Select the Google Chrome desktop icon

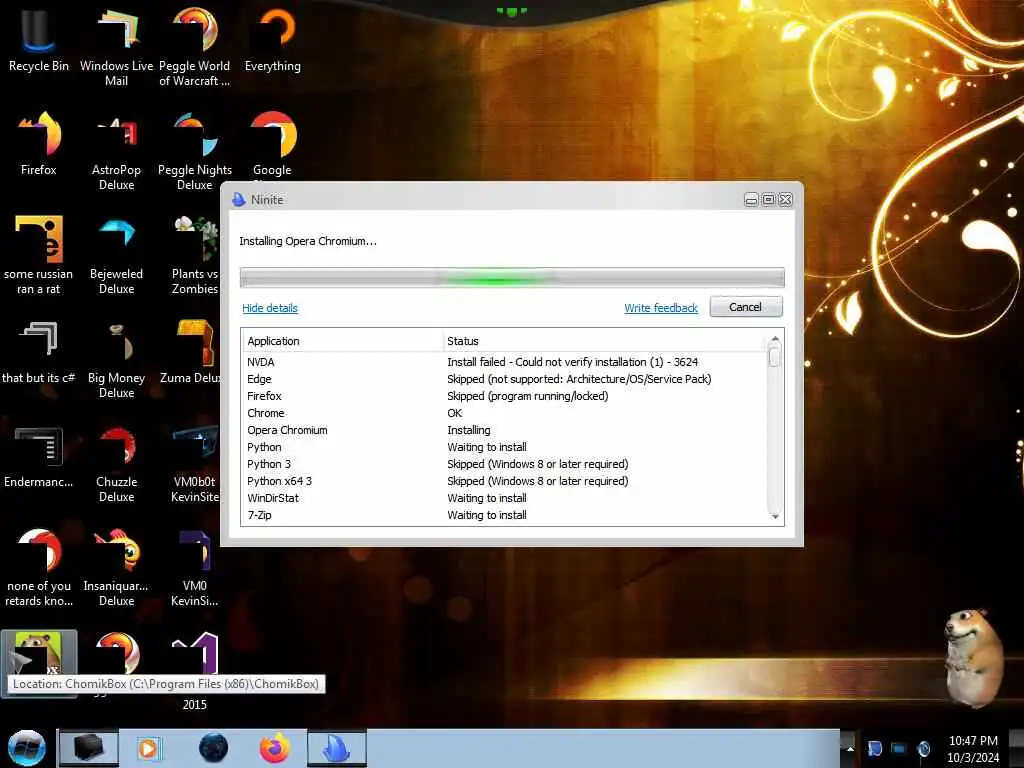273,145
